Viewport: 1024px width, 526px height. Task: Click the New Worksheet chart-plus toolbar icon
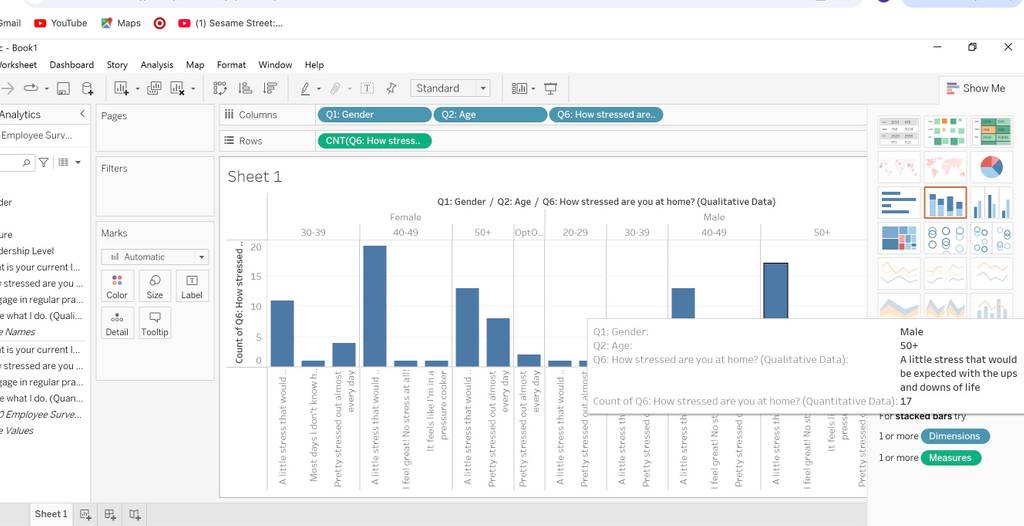click(121, 88)
